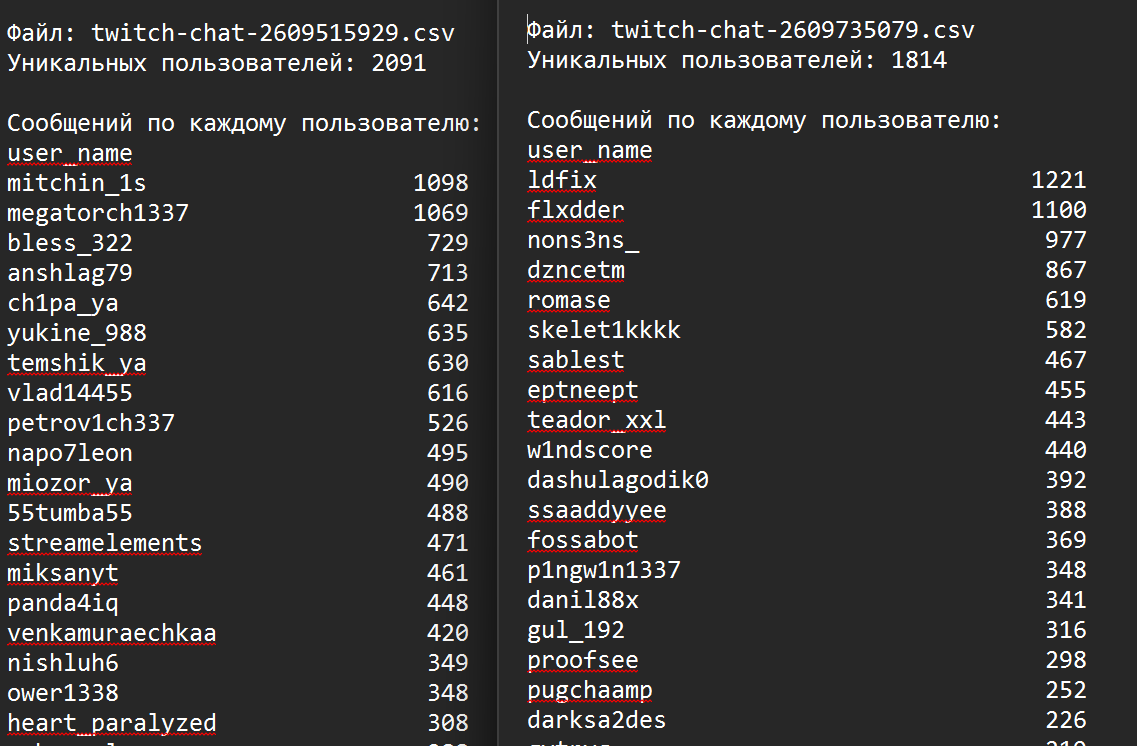Click the user_name header in left pane
Screen dimensions: 1137x746
(x=69, y=153)
